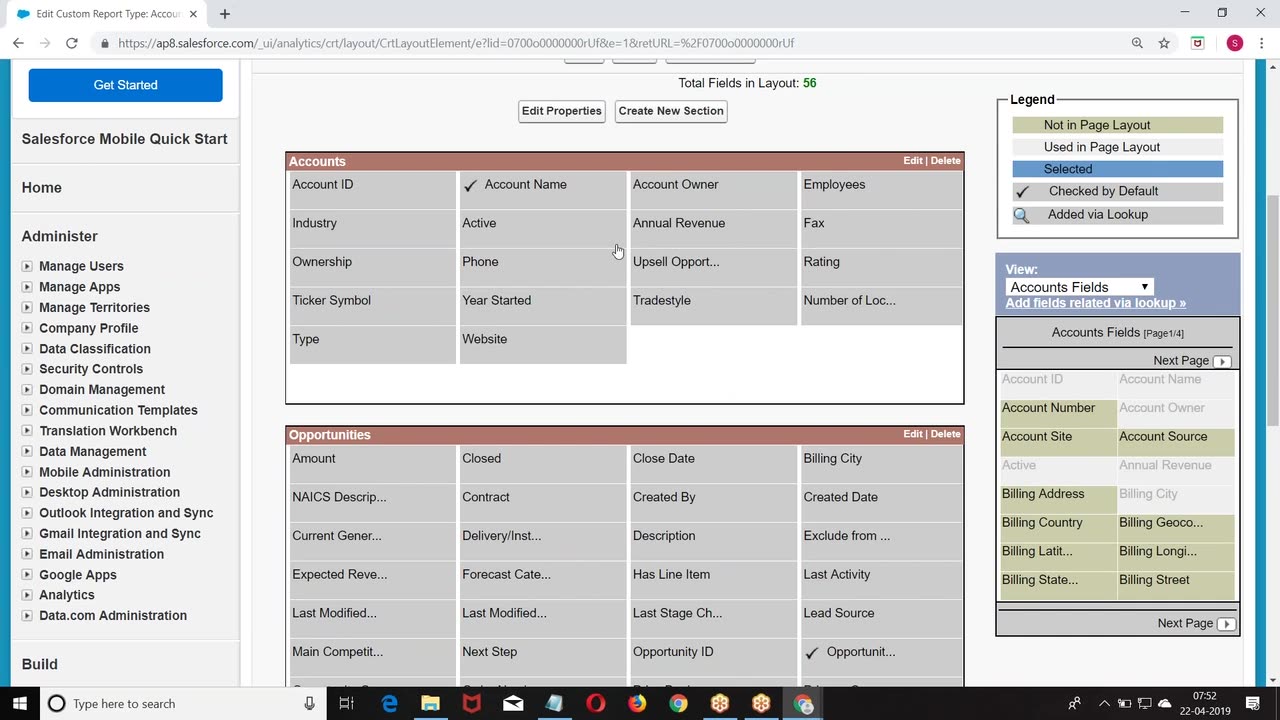Click the padlock site info icon

tap(104, 43)
